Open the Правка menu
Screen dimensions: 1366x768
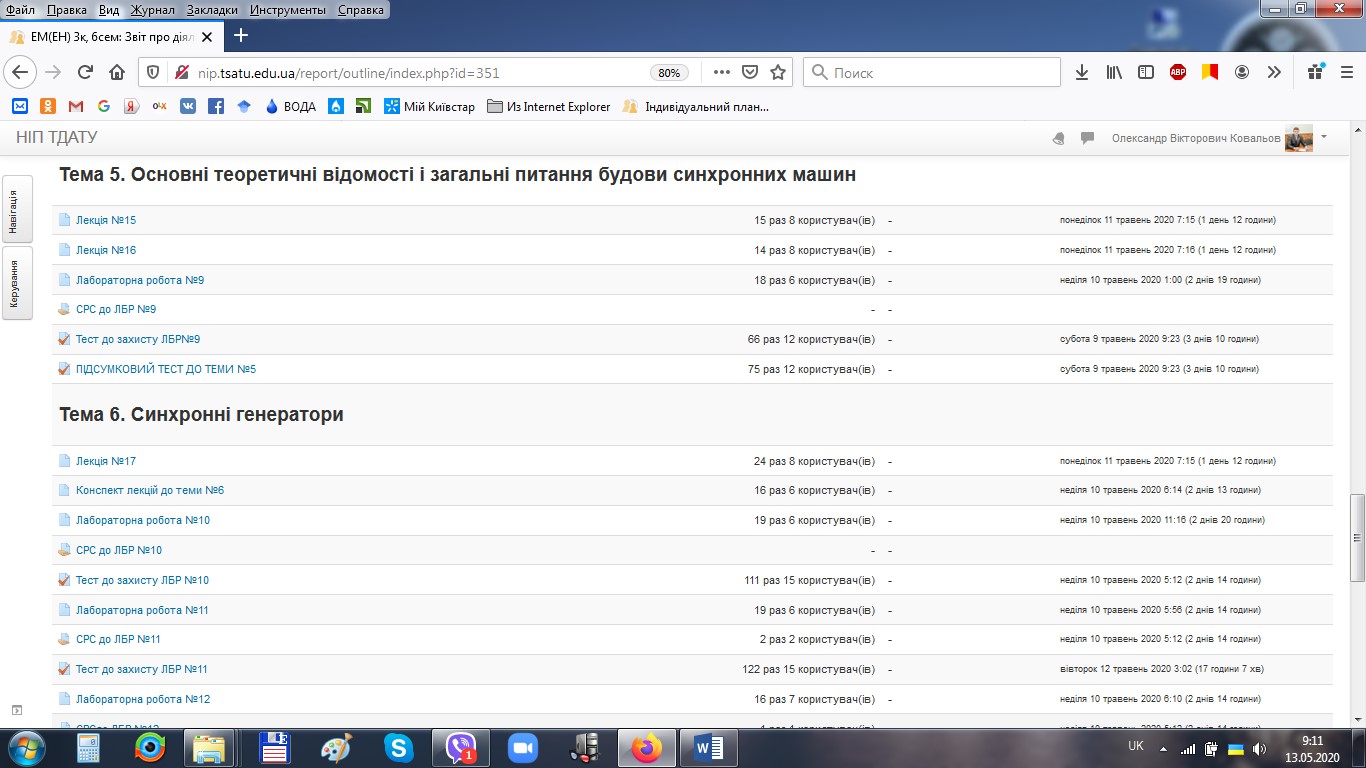coord(66,10)
